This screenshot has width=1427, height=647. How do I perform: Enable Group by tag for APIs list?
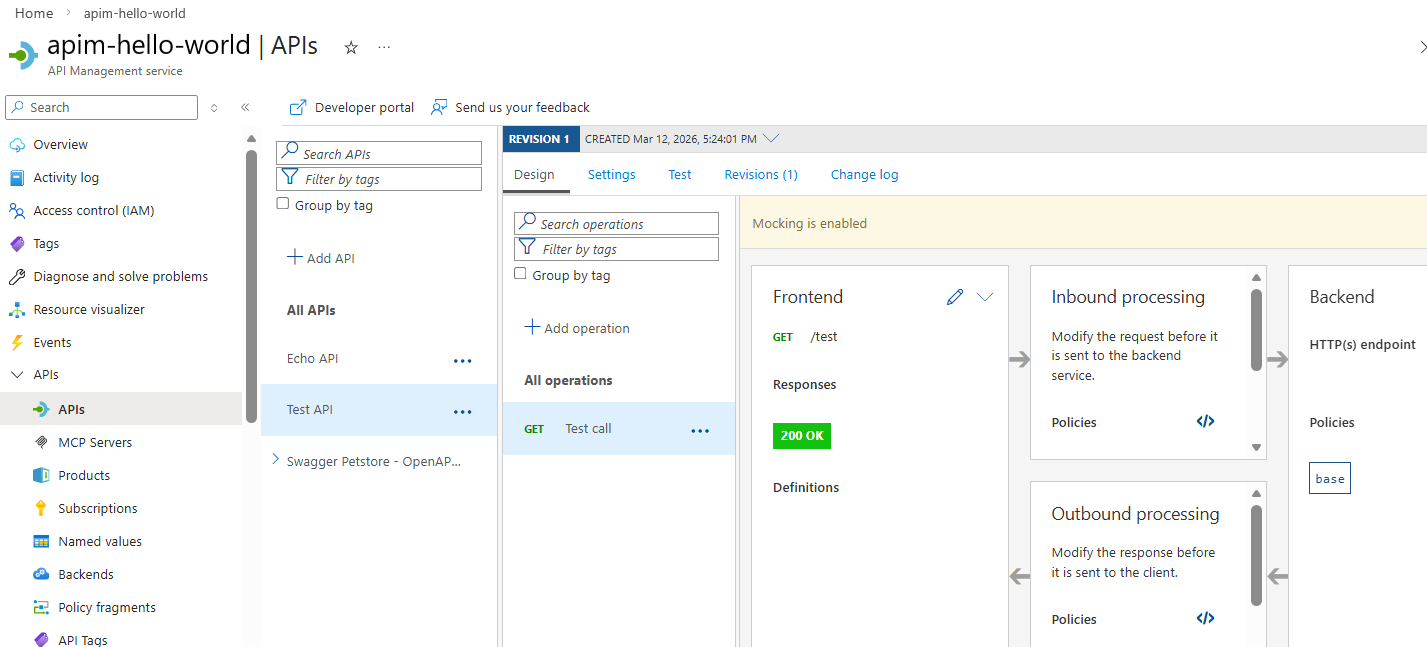[x=283, y=204]
